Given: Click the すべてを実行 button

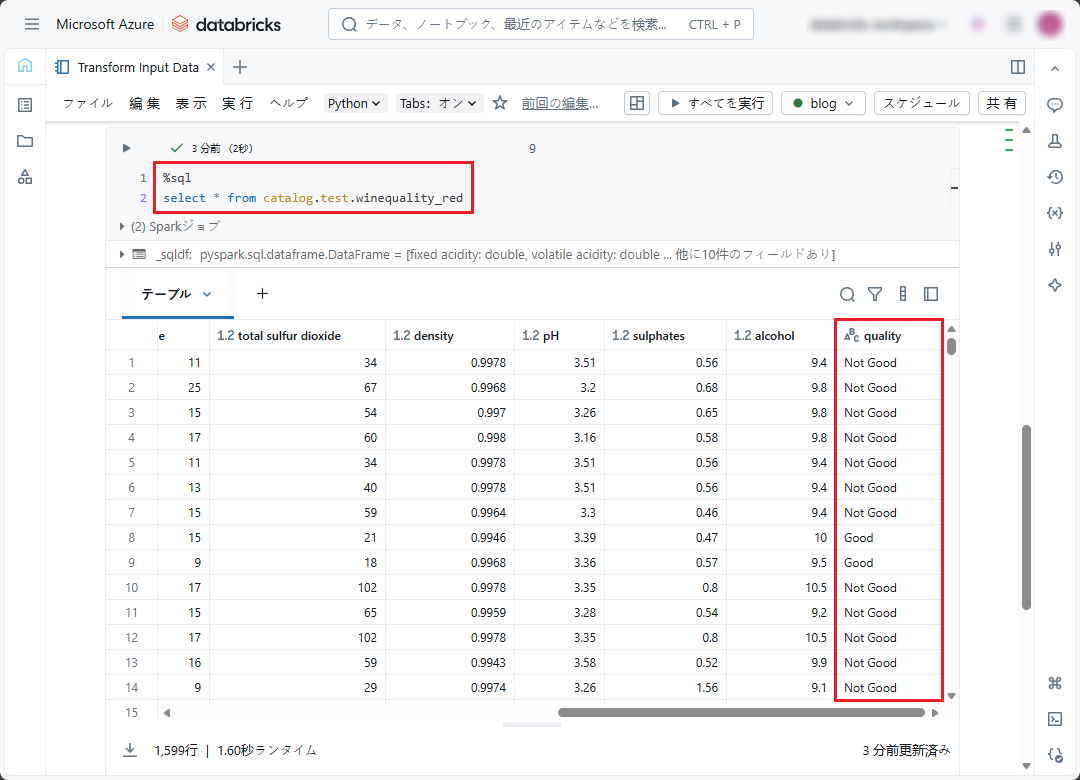Looking at the screenshot, I should tap(715, 103).
